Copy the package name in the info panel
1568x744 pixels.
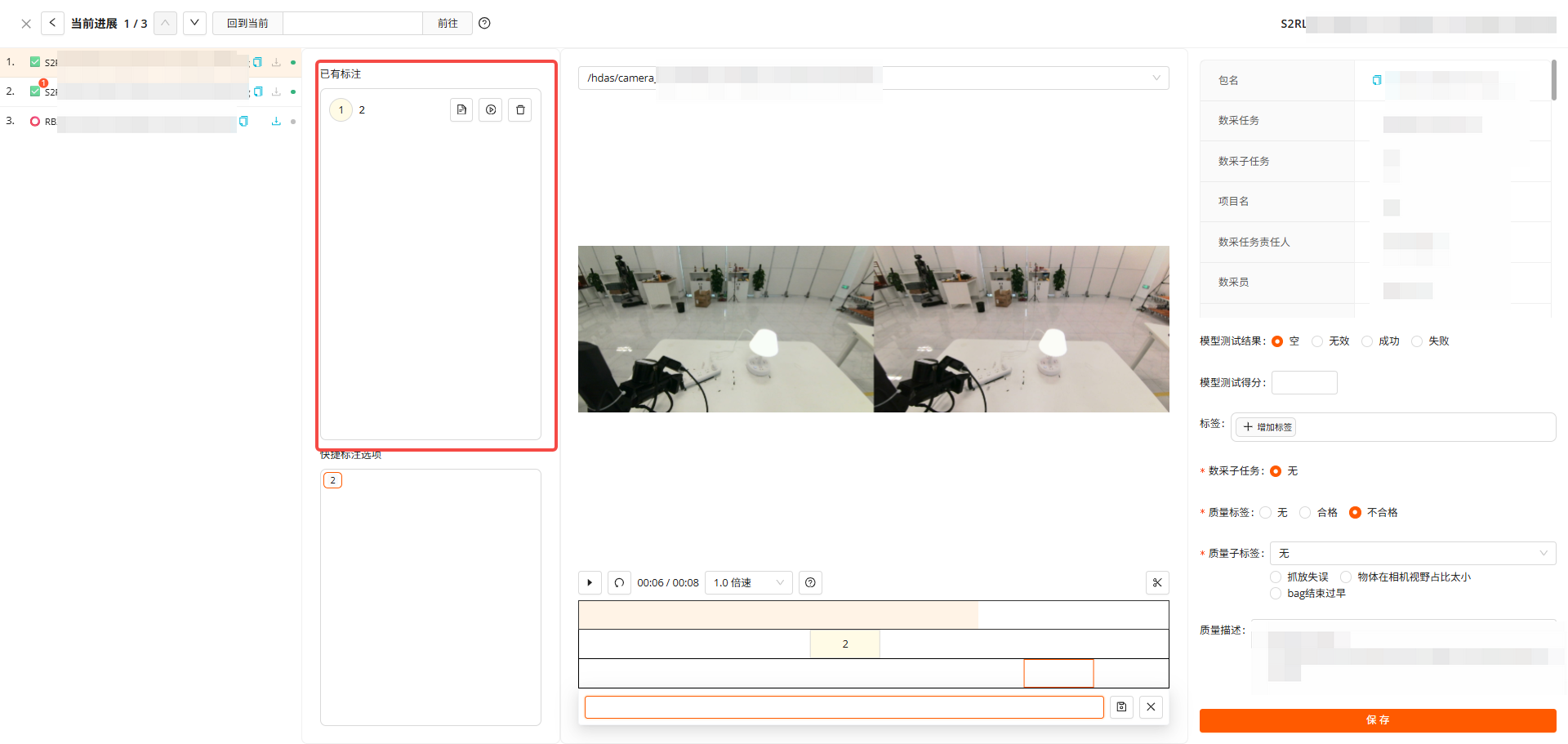point(1377,80)
